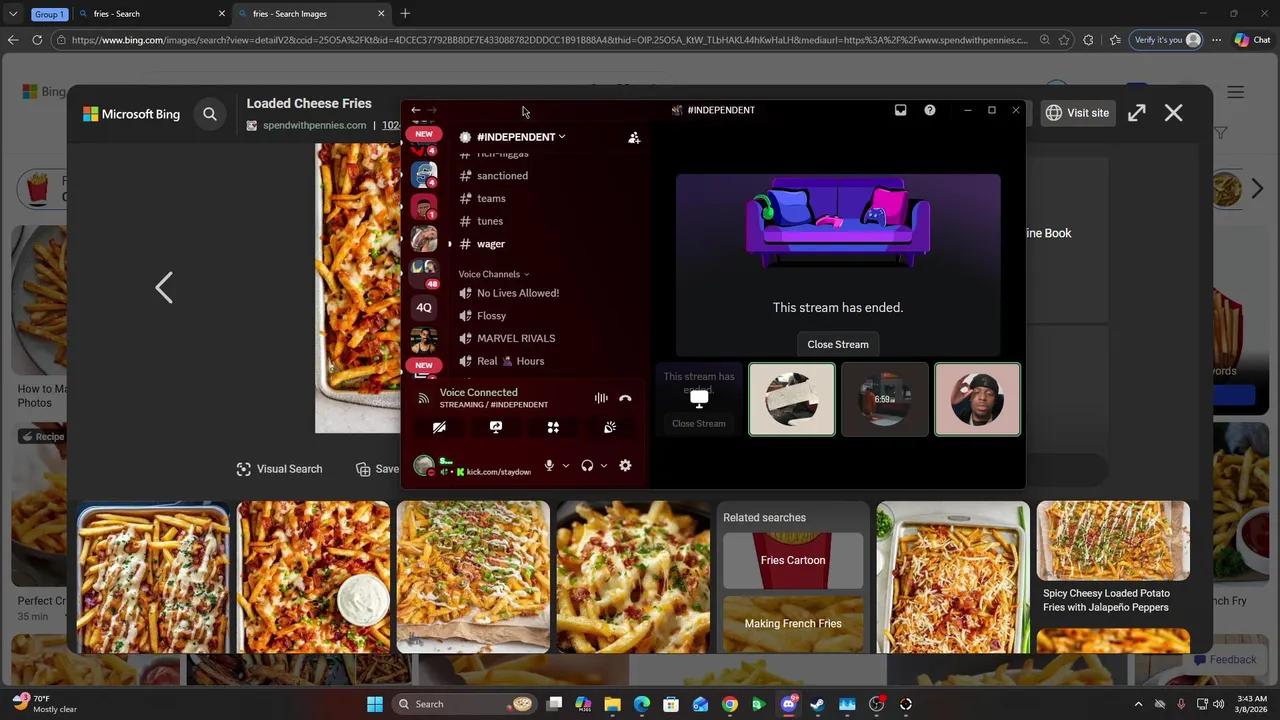Open Discord user settings gear

click(625, 466)
